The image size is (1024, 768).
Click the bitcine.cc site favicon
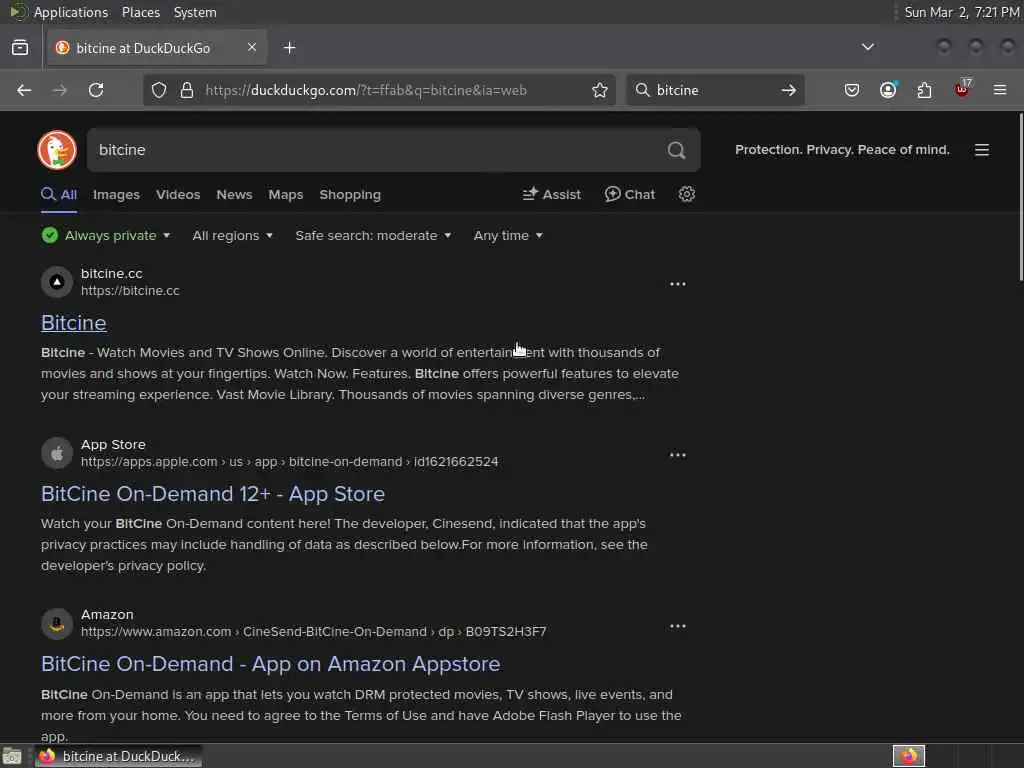click(57, 282)
